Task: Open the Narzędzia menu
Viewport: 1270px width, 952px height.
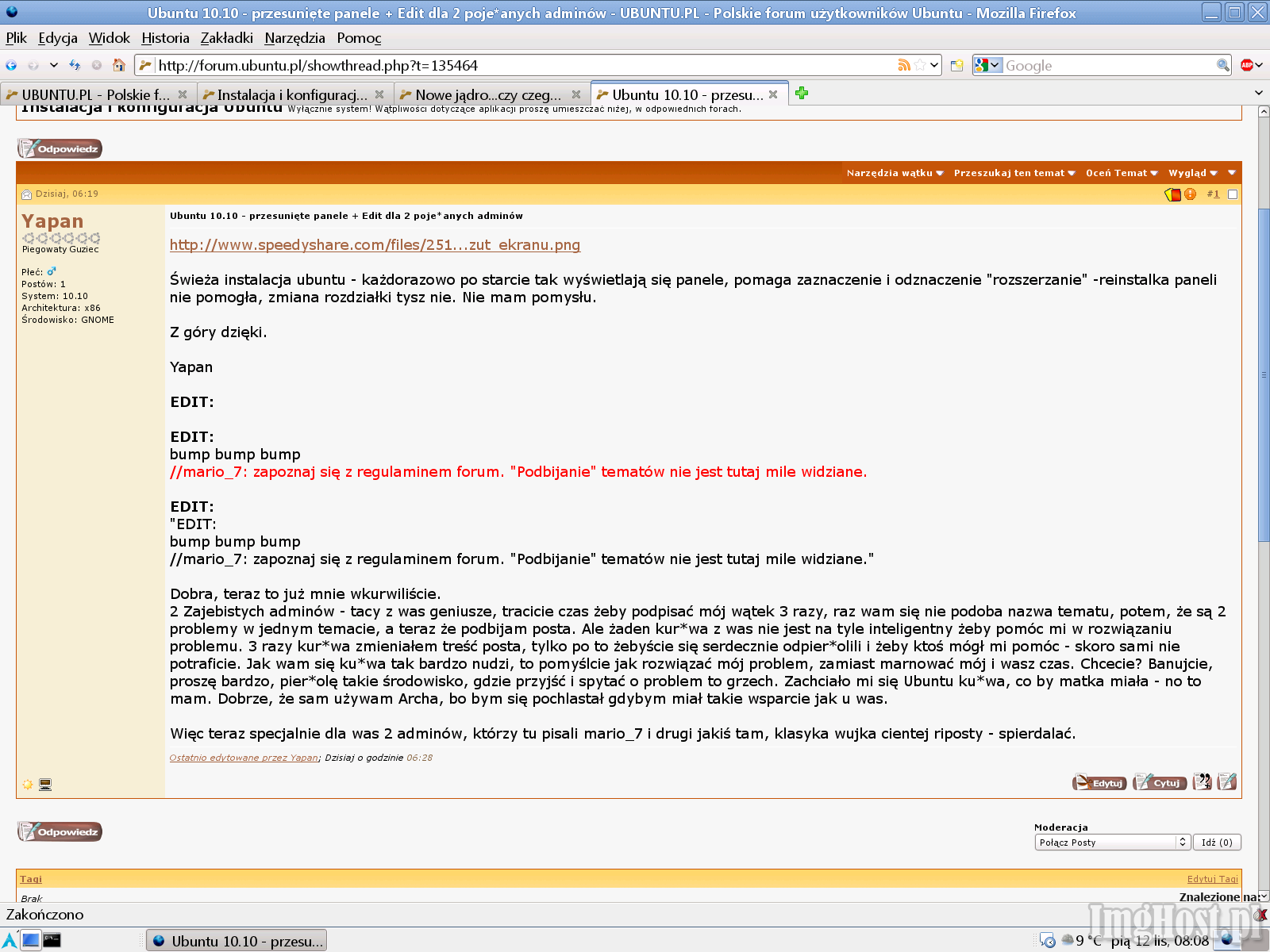Action: 295,38
